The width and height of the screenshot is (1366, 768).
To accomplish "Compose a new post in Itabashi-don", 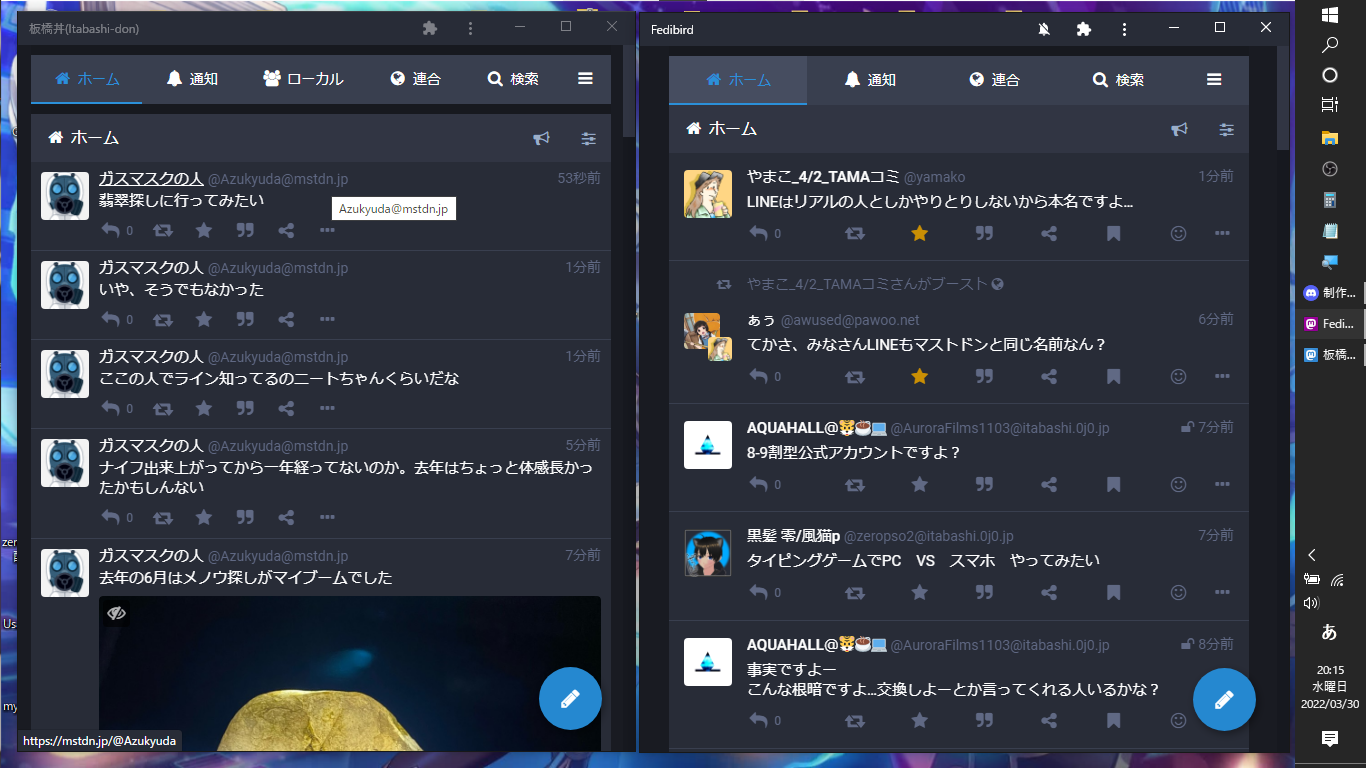I will click(x=570, y=699).
